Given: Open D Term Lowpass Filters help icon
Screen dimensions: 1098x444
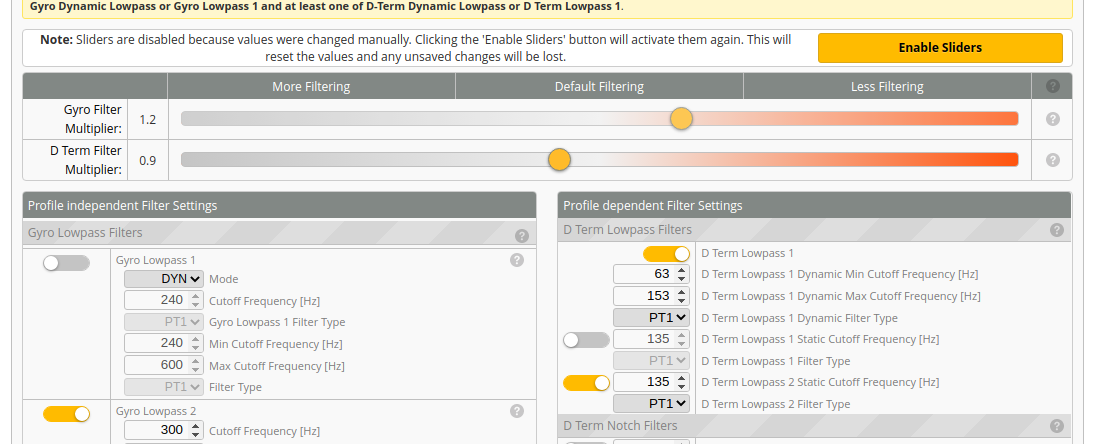Looking at the screenshot, I should [1057, 230].
